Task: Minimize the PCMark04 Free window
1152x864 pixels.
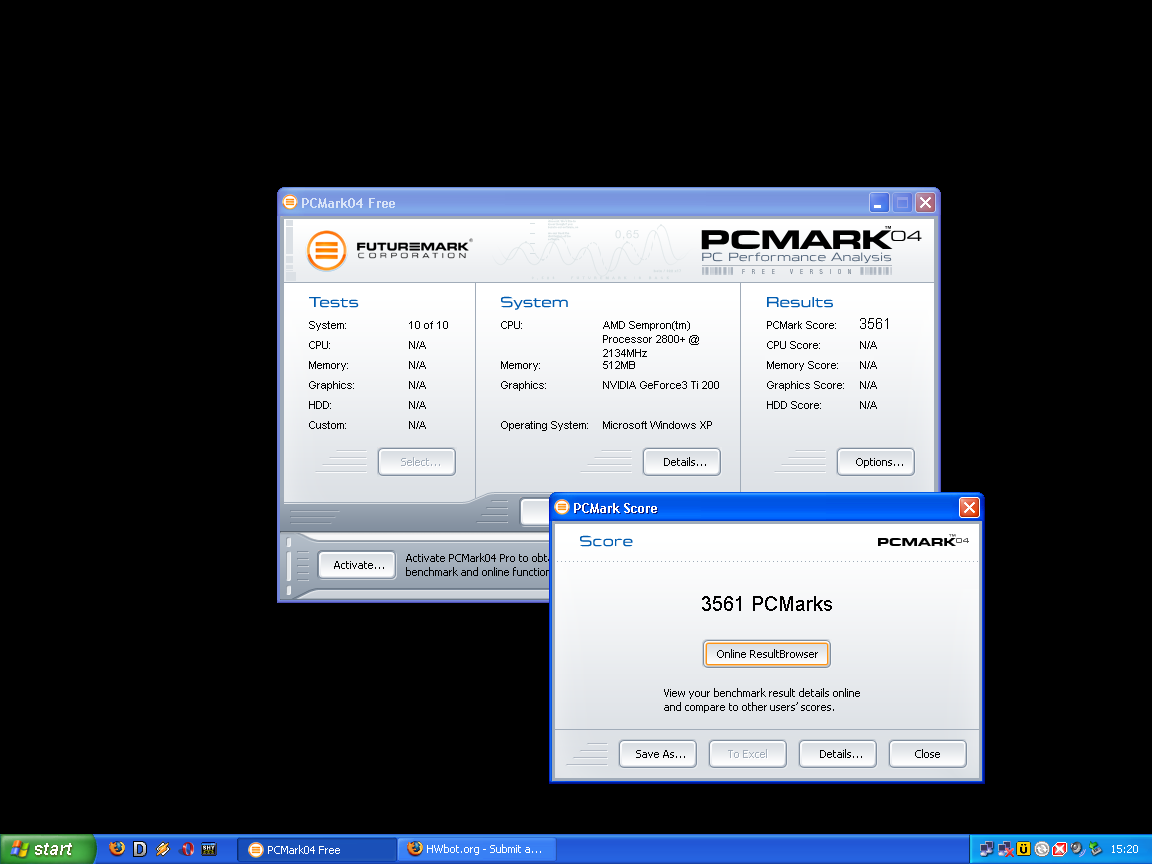Action: pyautogui.click(x=879, y=203)
